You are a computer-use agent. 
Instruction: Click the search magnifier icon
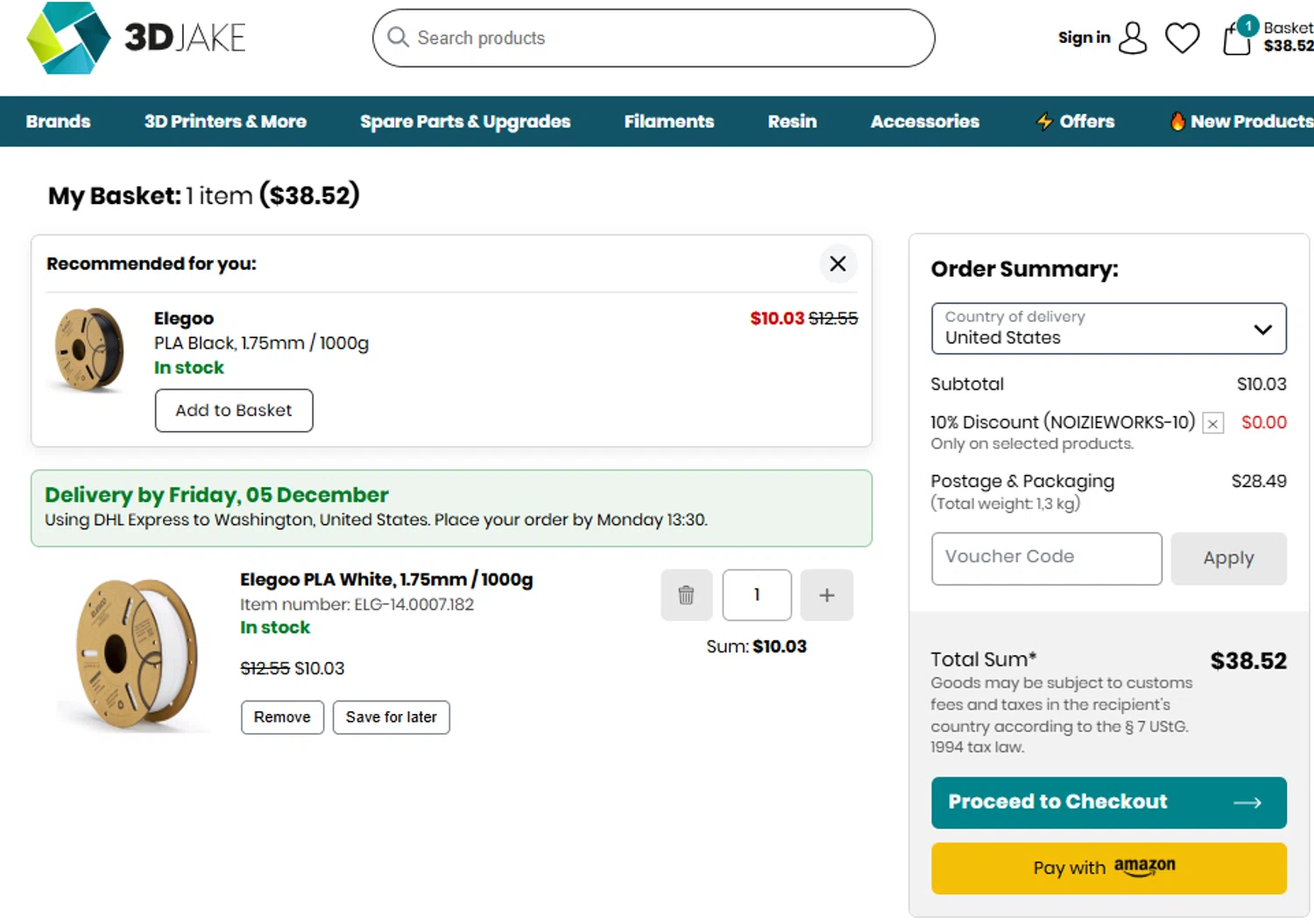tap(398, 38)
